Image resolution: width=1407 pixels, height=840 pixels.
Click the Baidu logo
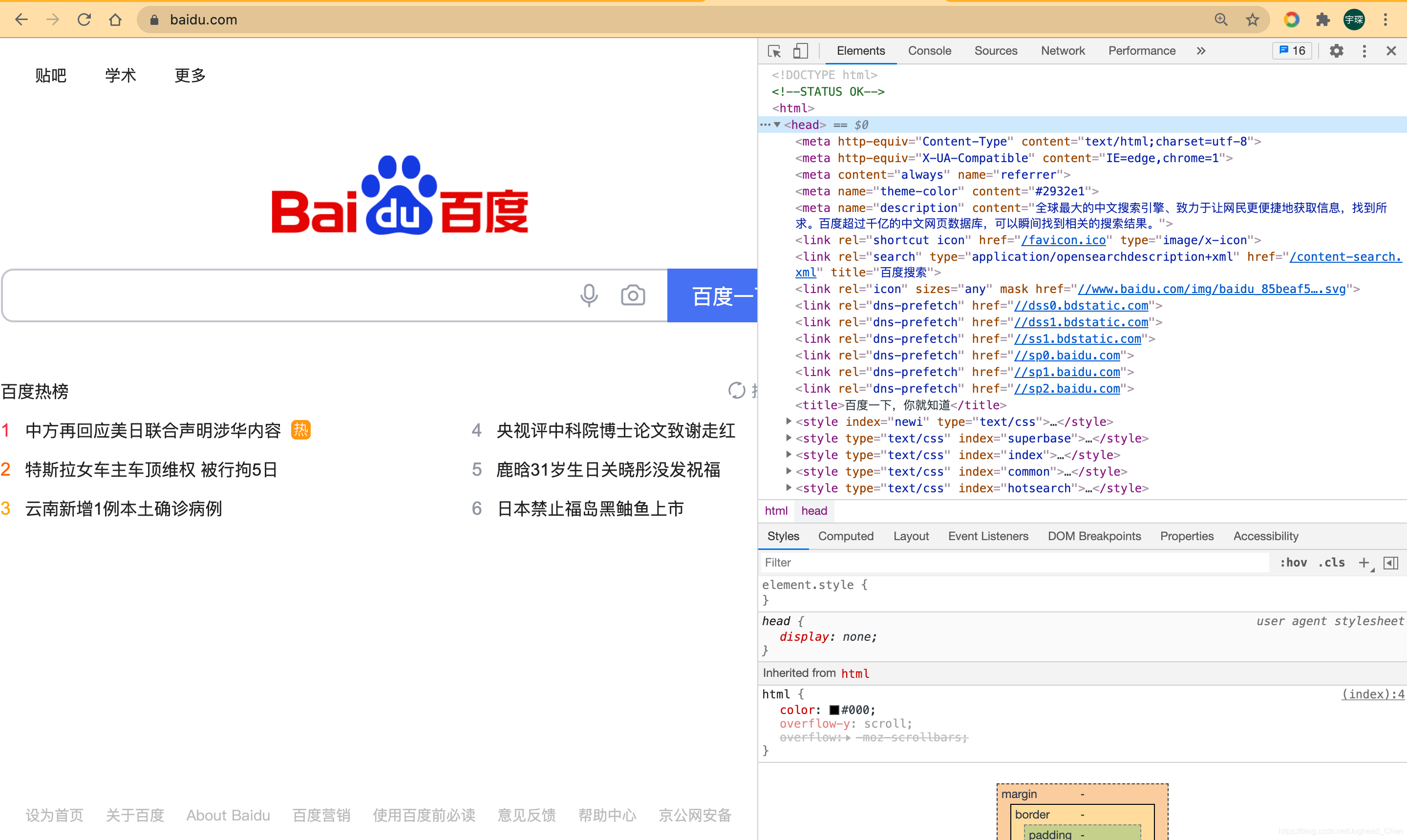[x=400, y=195]
